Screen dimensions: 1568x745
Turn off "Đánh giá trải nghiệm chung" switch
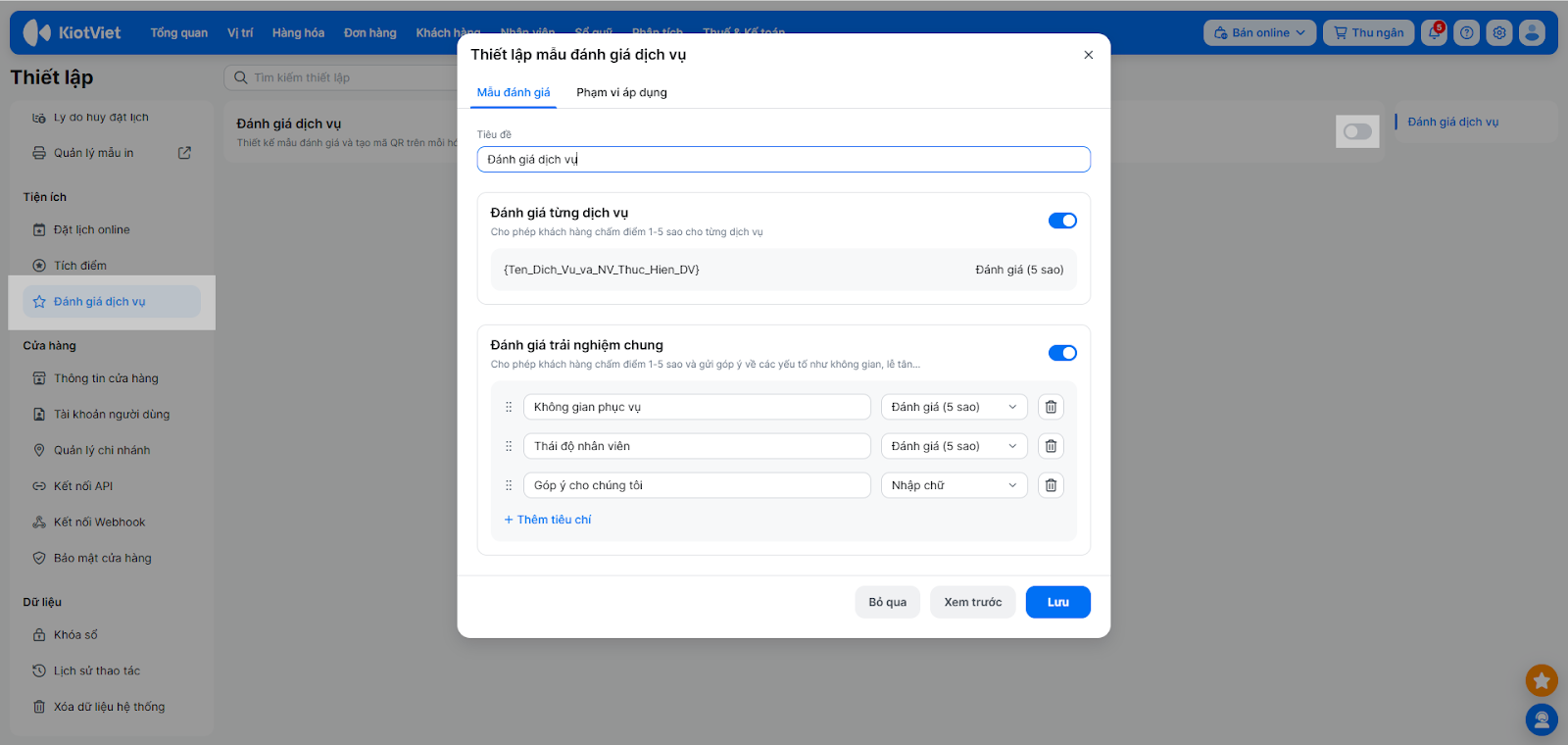coord(1062,353)
